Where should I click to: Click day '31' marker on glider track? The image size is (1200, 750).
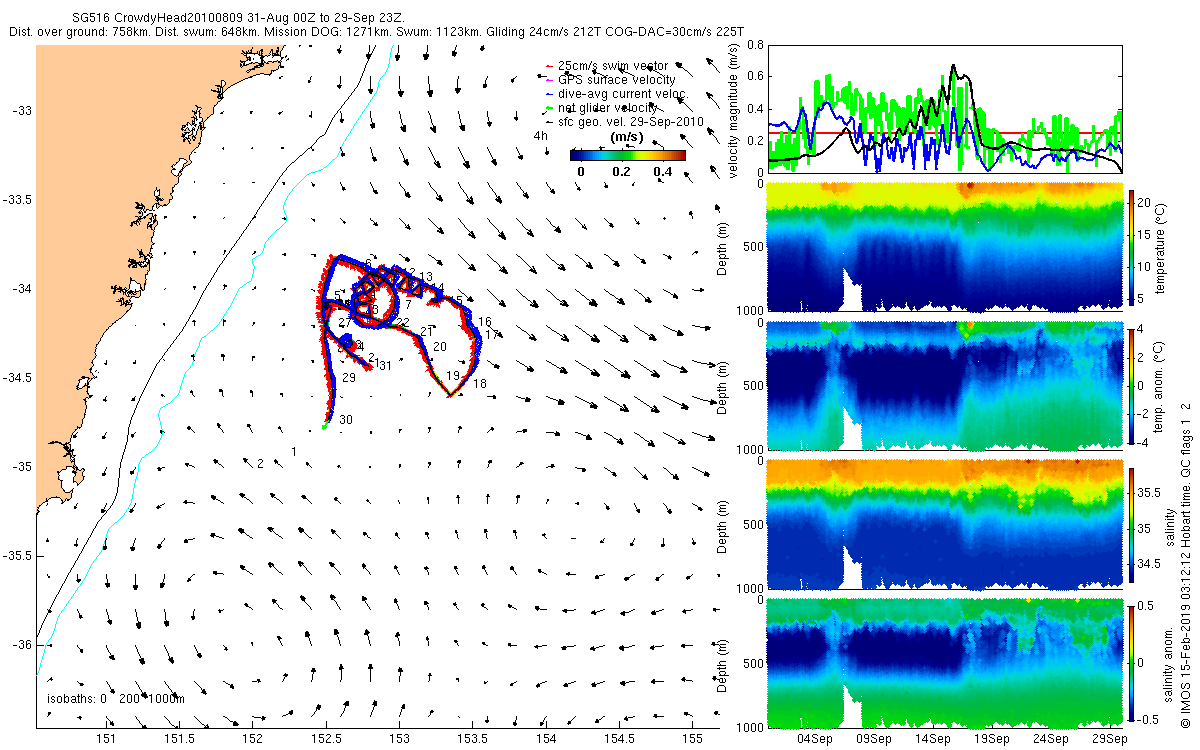click(x=385, y=366)
